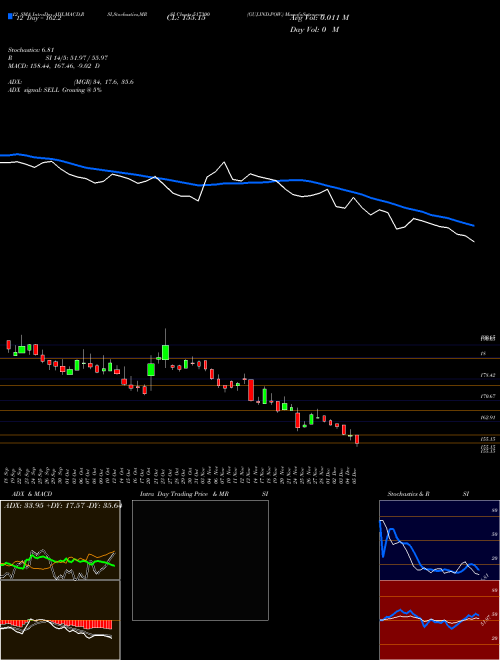The height and width of the screenshot is (660, 500).
Task: Click the Stochastics: 6.81 value
Action: pos(32,50)
